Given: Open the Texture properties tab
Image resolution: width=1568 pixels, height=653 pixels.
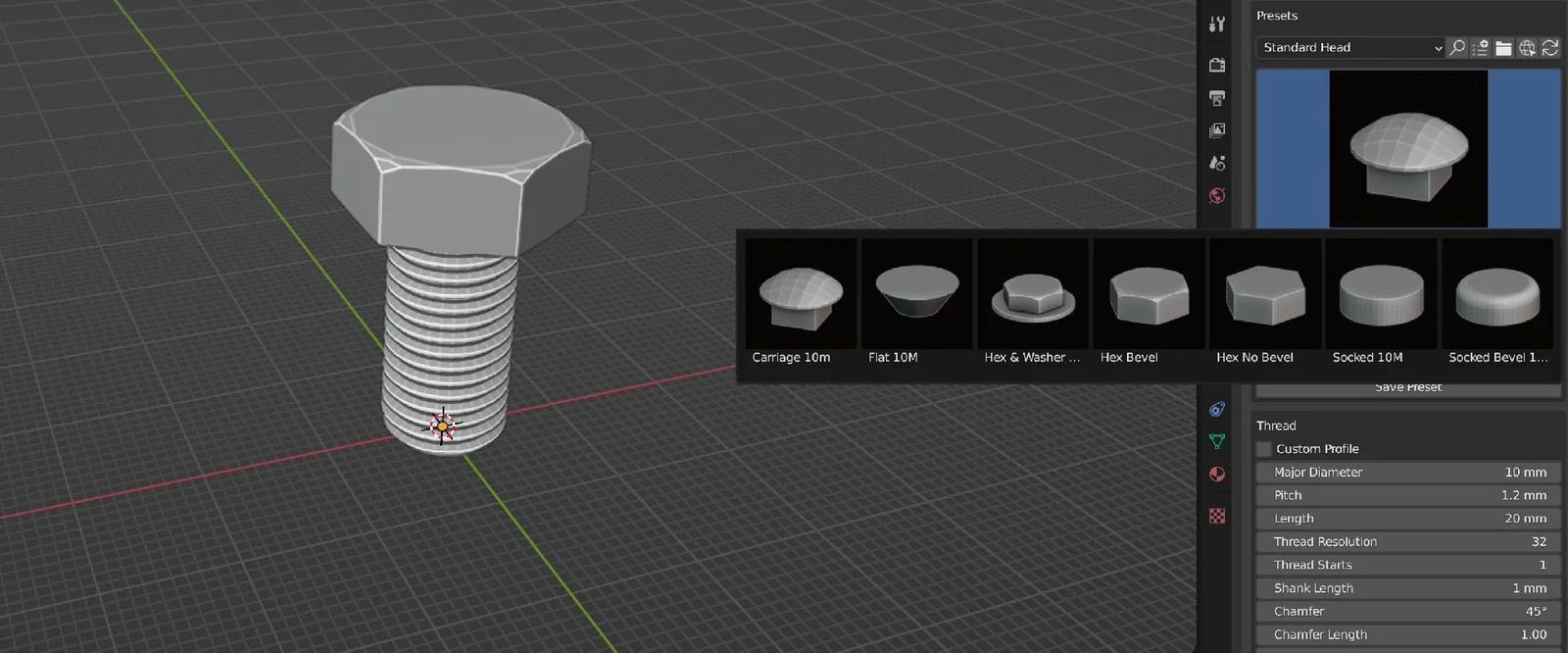Looking at the screenshot, I should 1217,516.
